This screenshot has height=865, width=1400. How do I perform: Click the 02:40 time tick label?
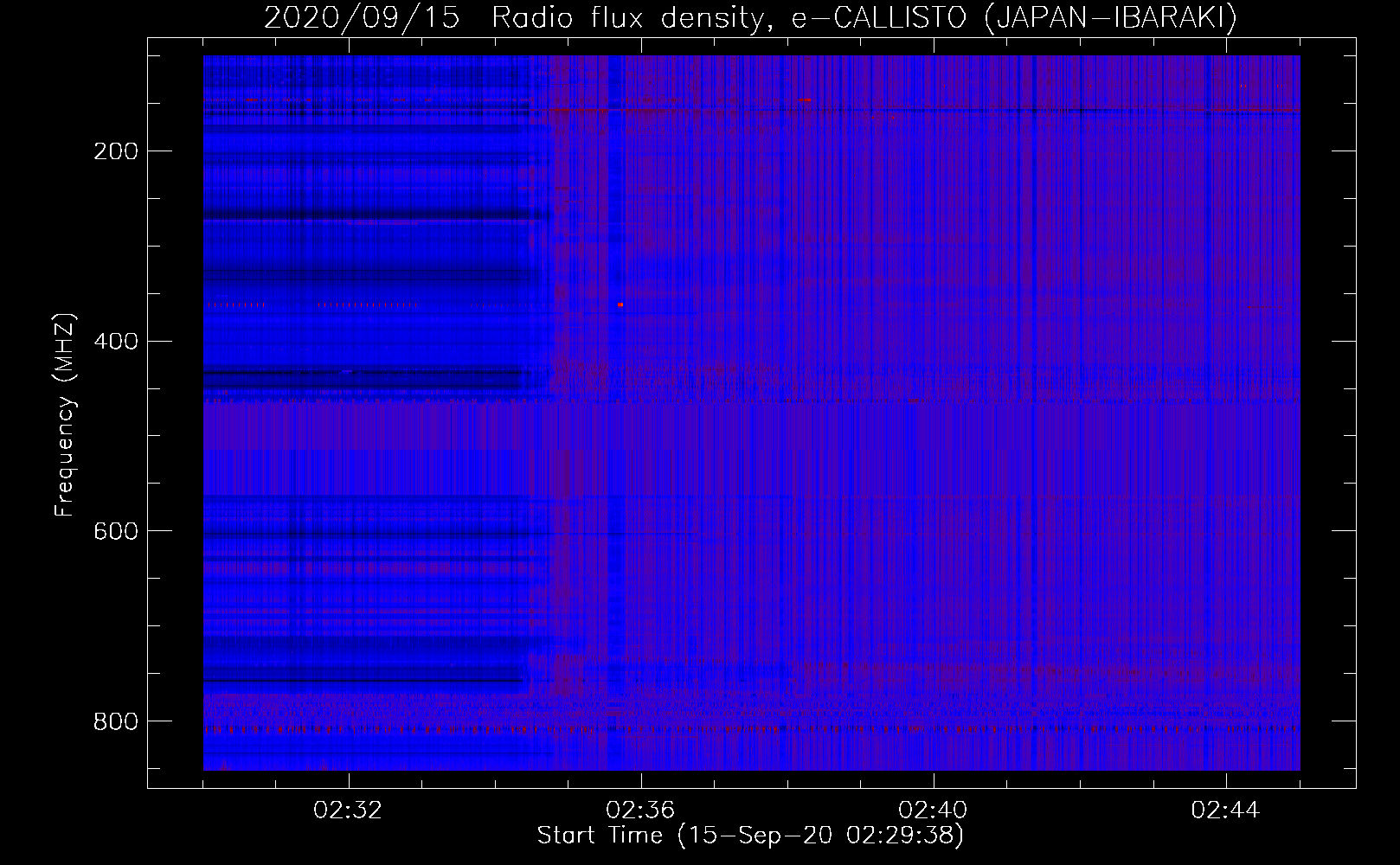933,811
